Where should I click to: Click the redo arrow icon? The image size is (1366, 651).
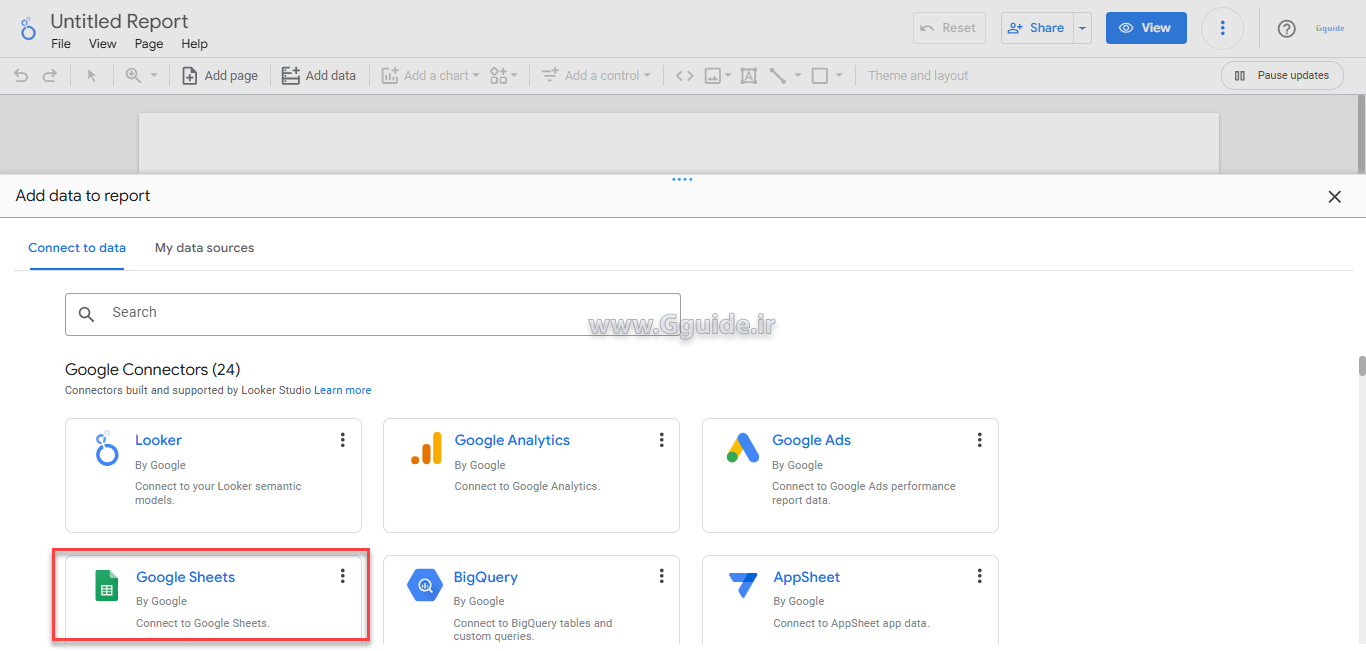point(49,76)
